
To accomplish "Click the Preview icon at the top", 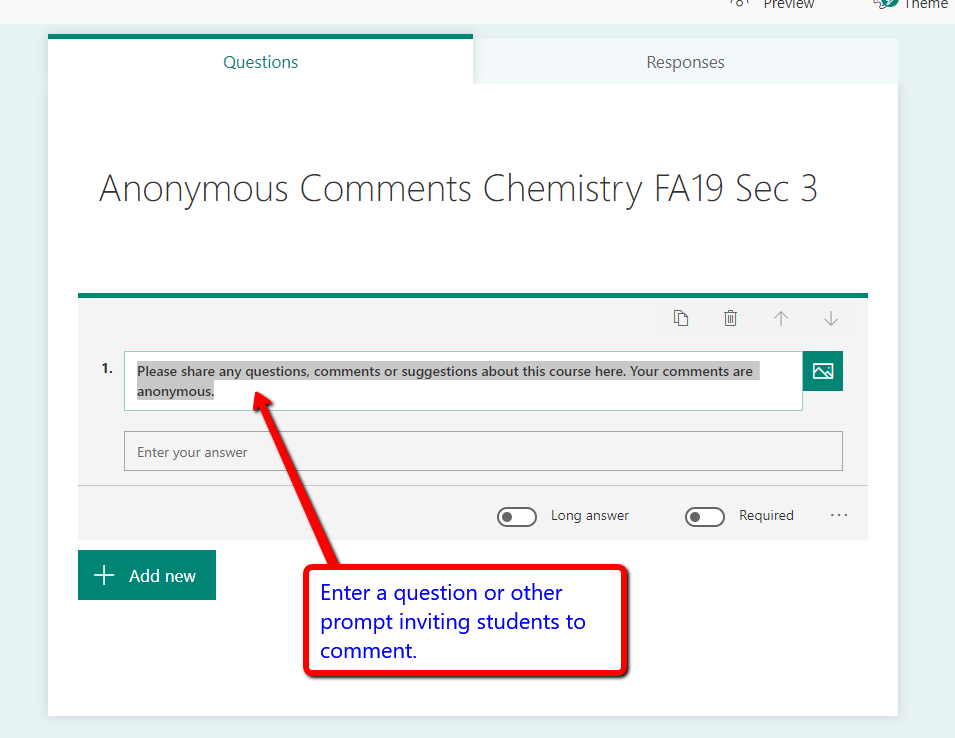I will click(740, 3).
